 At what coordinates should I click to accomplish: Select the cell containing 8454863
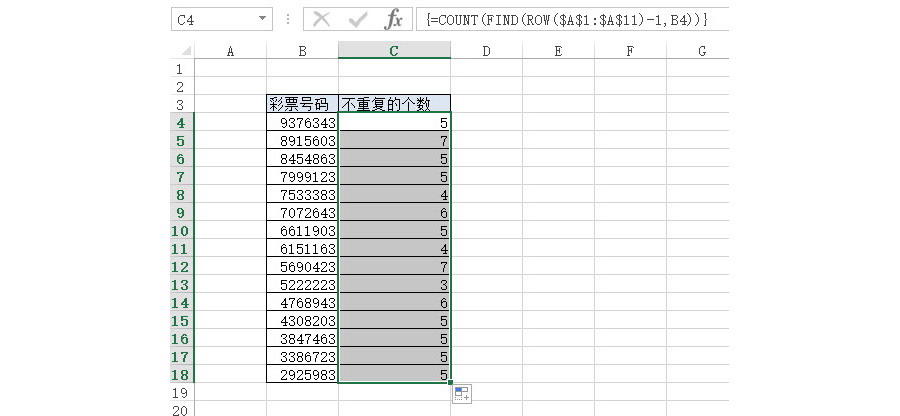point(302,158)
